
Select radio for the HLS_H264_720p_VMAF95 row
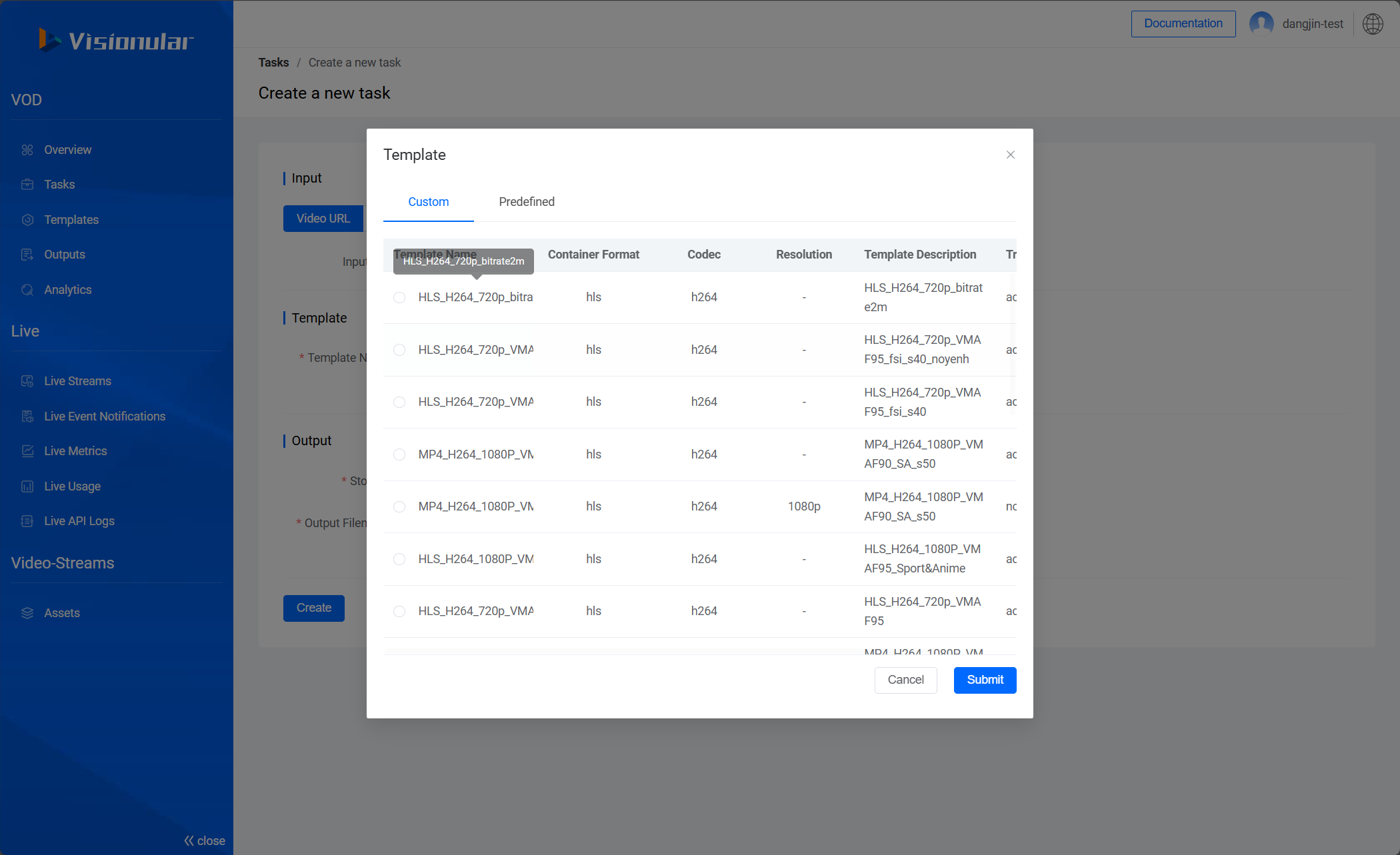click(x=399, y=611)
